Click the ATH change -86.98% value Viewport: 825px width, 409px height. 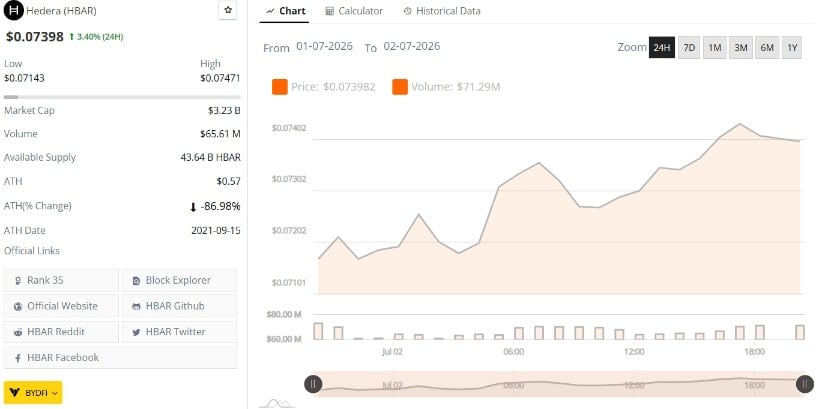tap(215, 206)
